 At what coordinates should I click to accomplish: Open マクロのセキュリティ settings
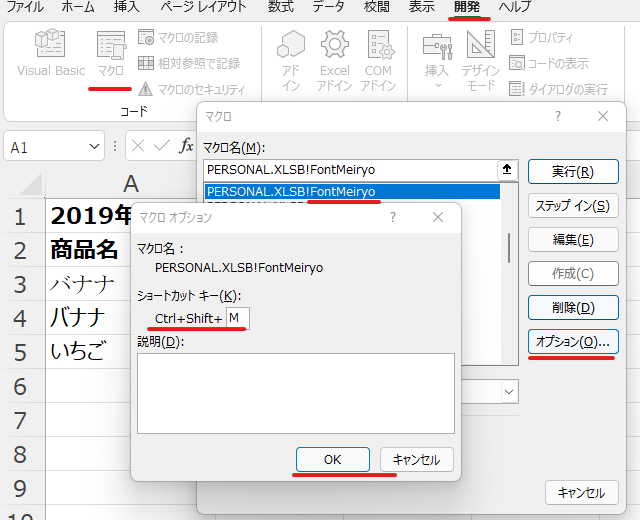click(191, 89)
